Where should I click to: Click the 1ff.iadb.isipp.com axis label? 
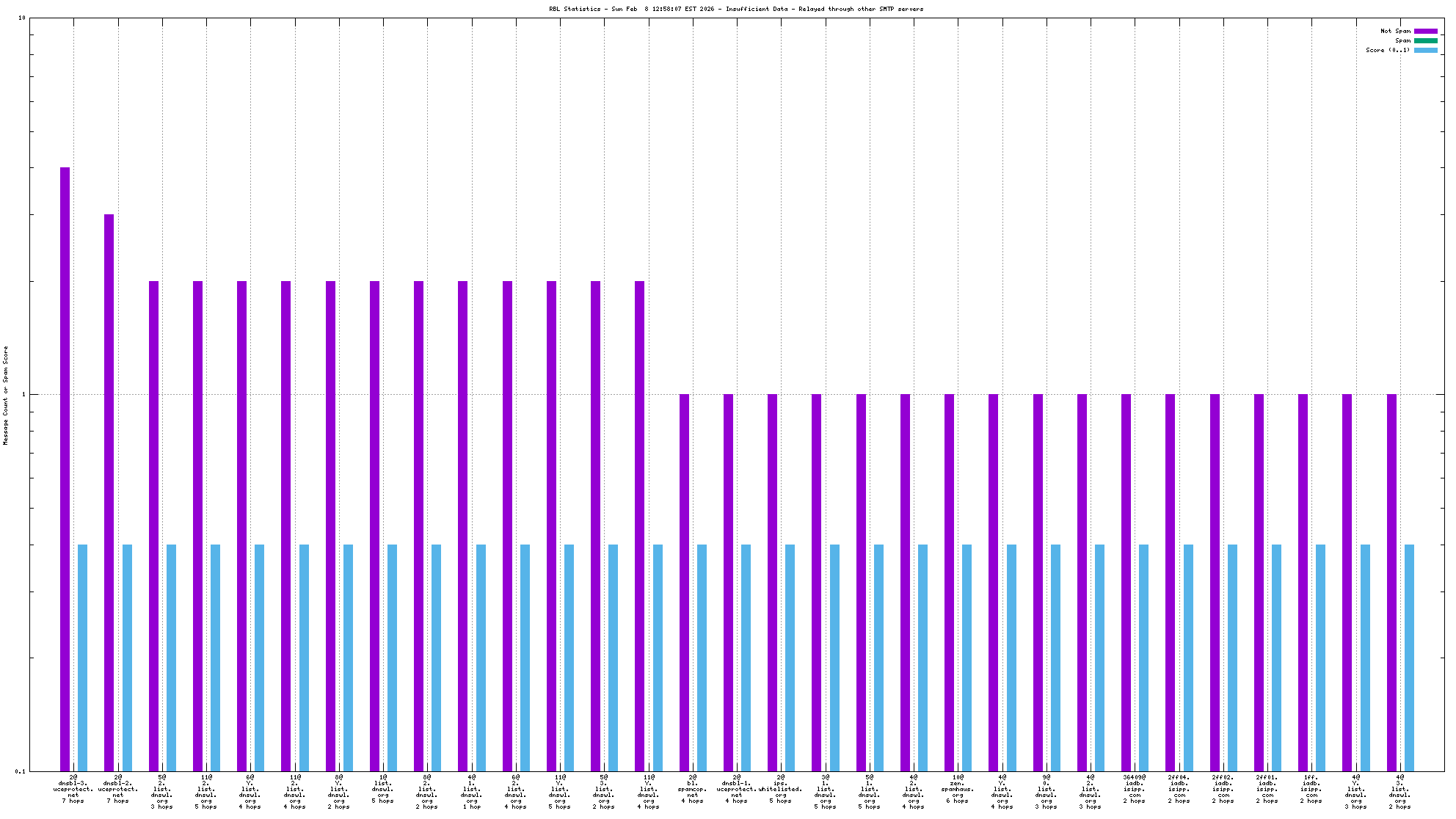pos(1311,789)
